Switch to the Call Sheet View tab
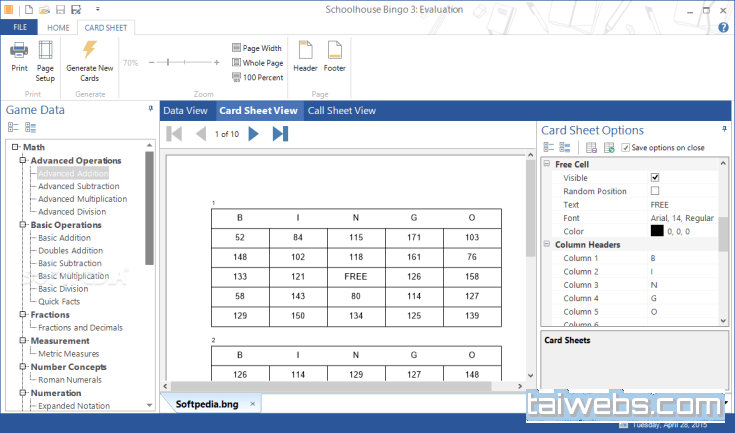 pyautogui.click(x=341, y=110)
